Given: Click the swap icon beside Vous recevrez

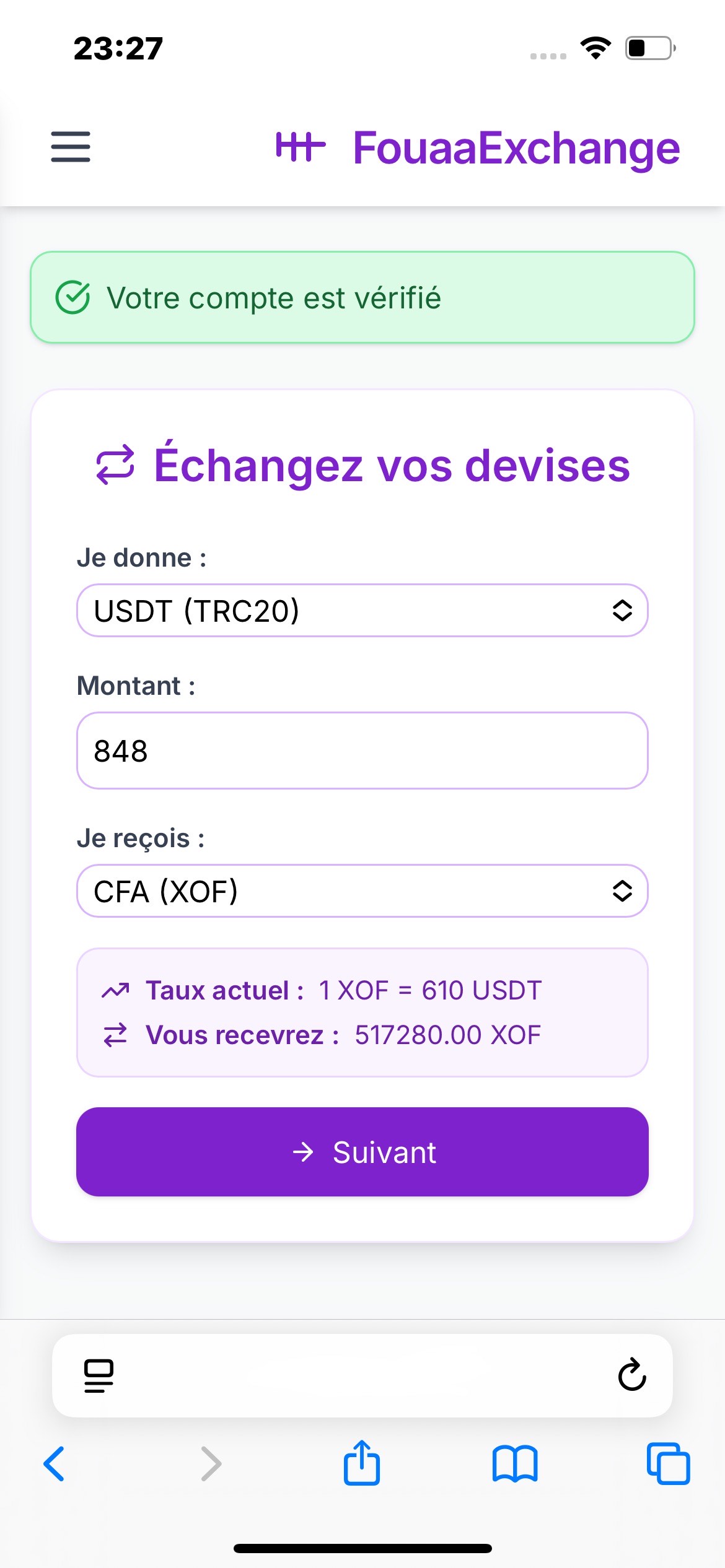Looking at the screenshot, I should pos(115,1035).
